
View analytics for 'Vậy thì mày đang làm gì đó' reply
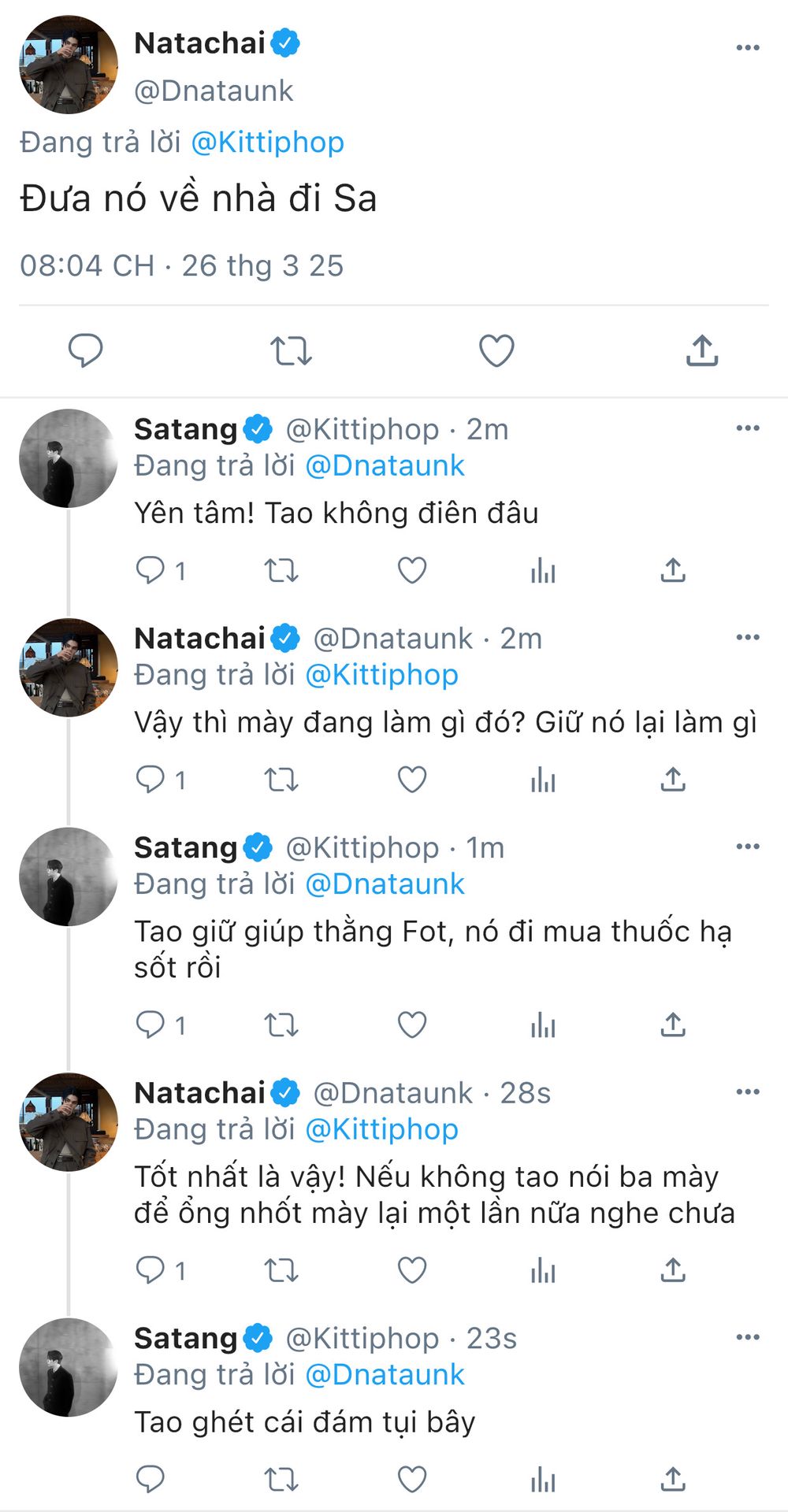tap(543, 780)
